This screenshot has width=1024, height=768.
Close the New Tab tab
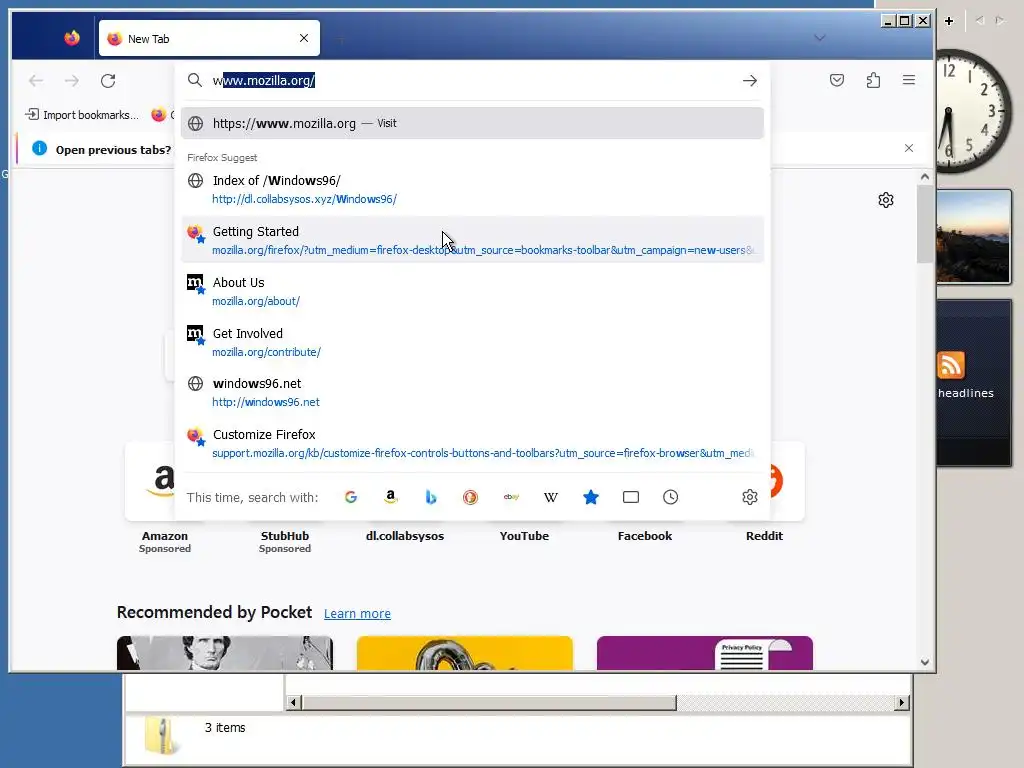coord(304,38)
